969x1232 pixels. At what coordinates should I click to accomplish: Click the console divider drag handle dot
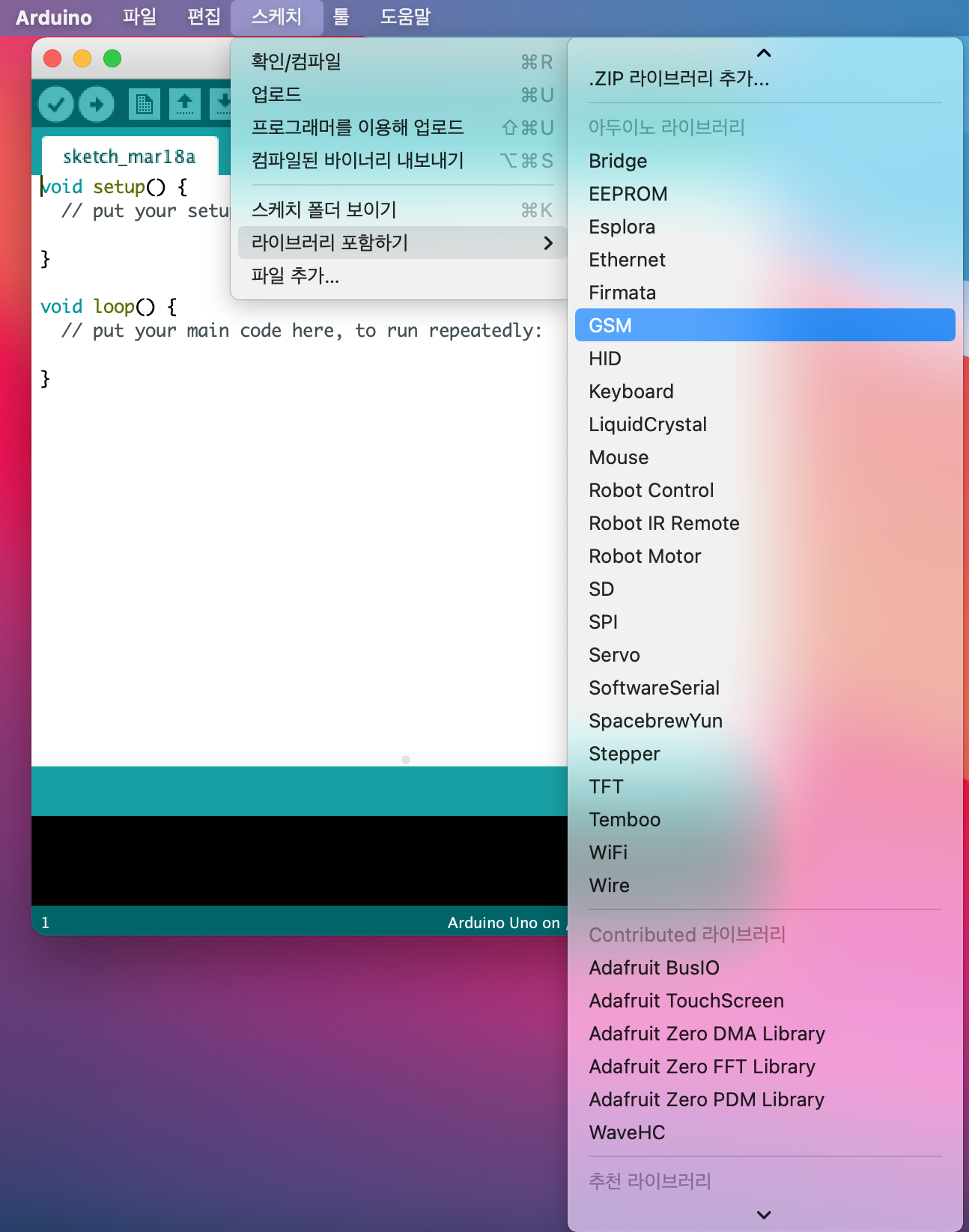click(x=406, y=760)
